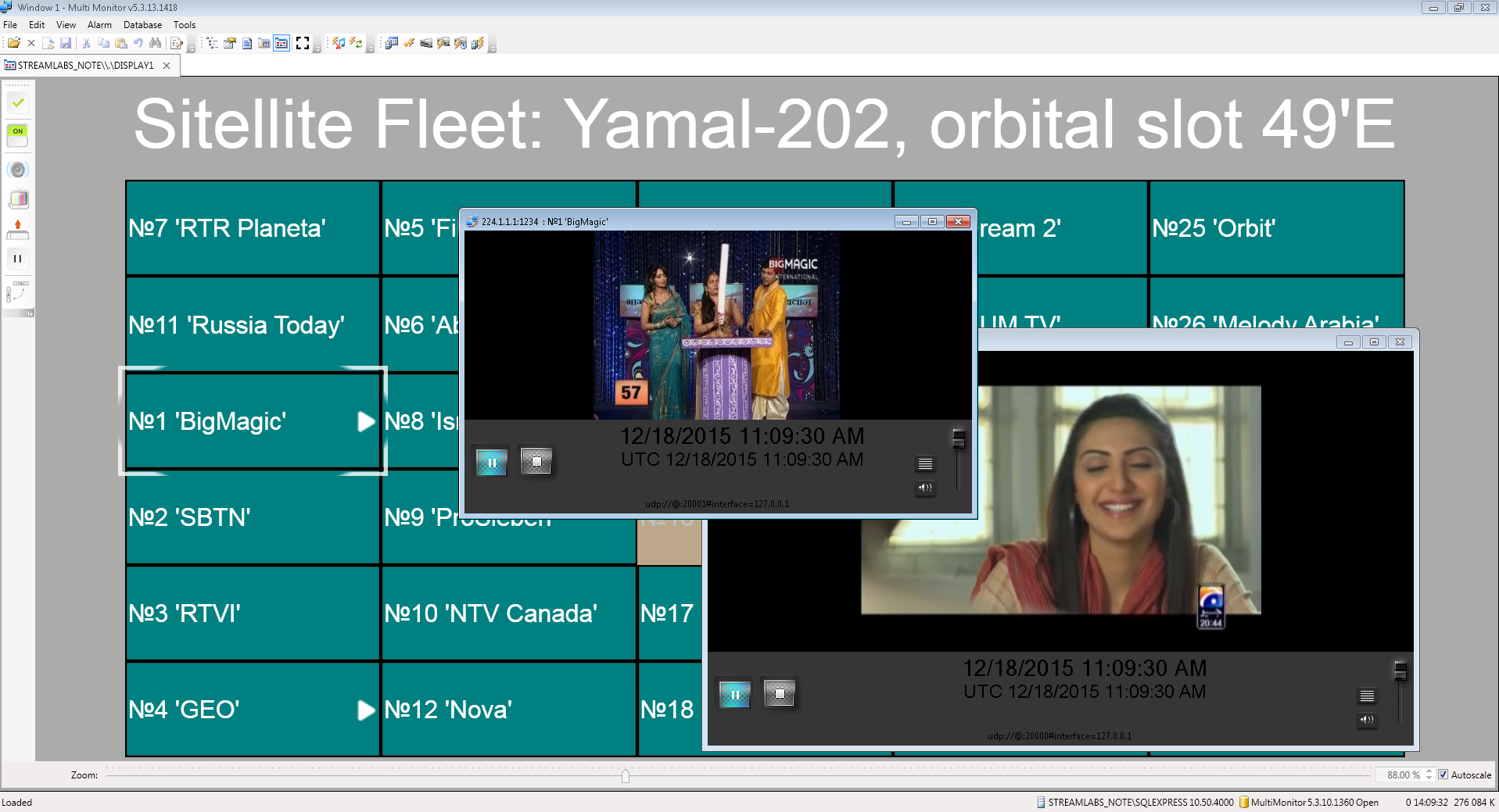Select the №3 'RTVI' channel tile

coord(253,613)
